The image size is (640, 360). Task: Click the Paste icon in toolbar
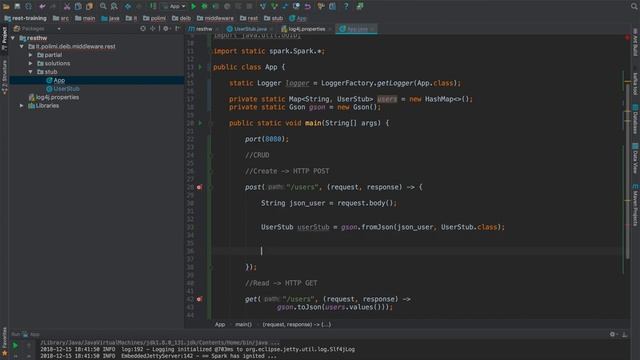[x=89, y=6]
